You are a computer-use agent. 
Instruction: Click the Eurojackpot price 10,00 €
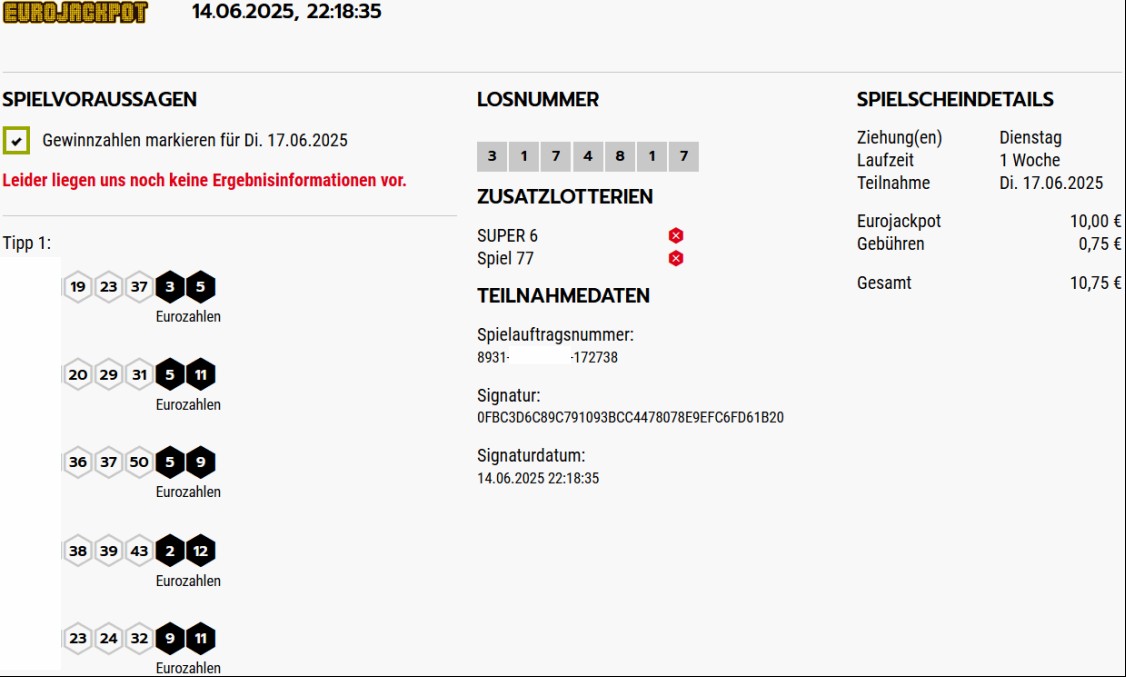[1096, 221]
